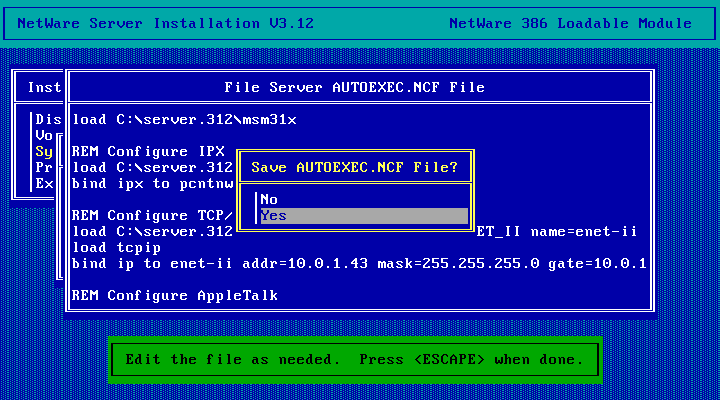The image size is (720, 400).
Task: Click the 'Dis' menu item behind the editor
Action: pyautogui.click(x=48, y=119)
